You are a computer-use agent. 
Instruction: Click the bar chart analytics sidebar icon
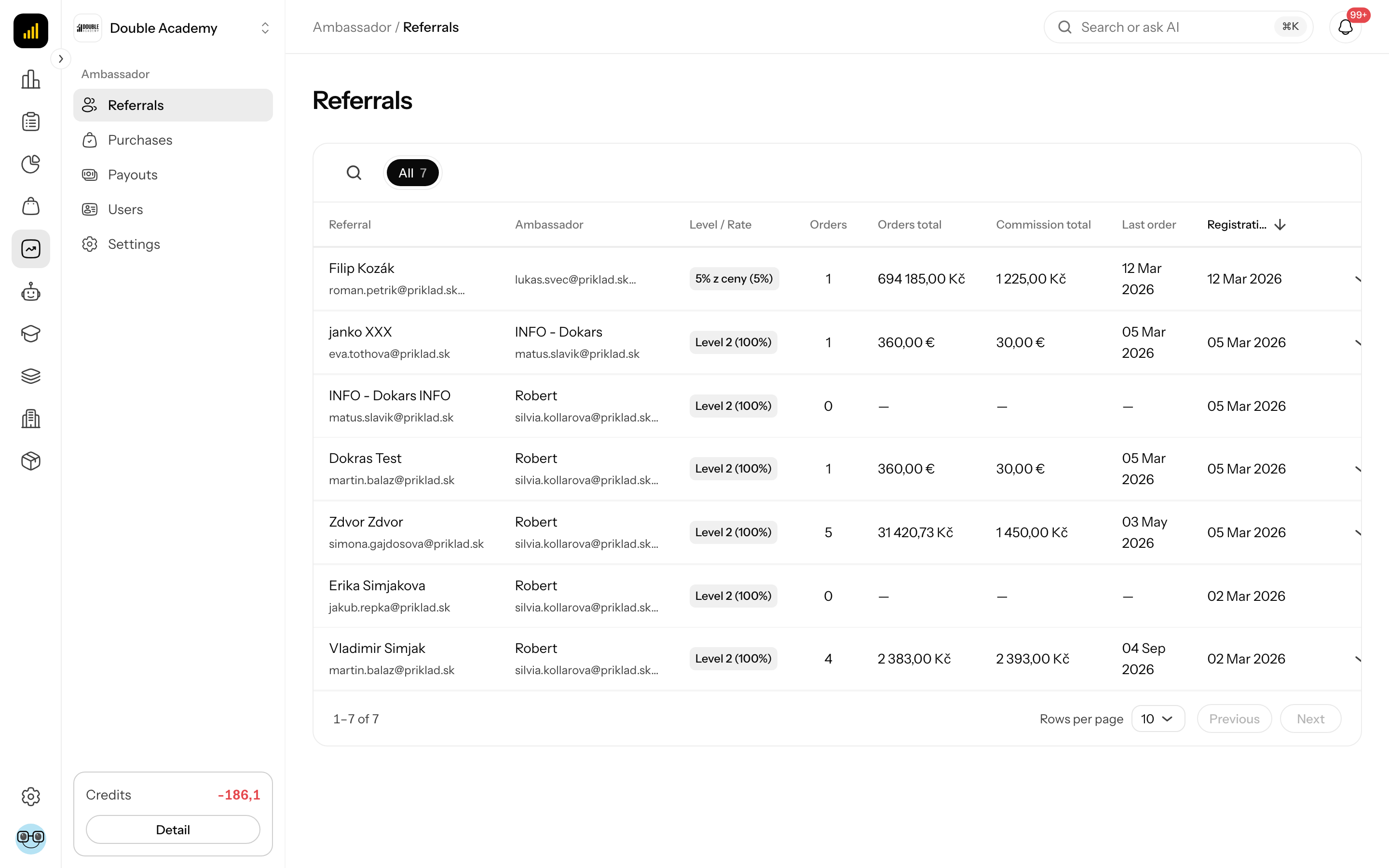(30, 79)
